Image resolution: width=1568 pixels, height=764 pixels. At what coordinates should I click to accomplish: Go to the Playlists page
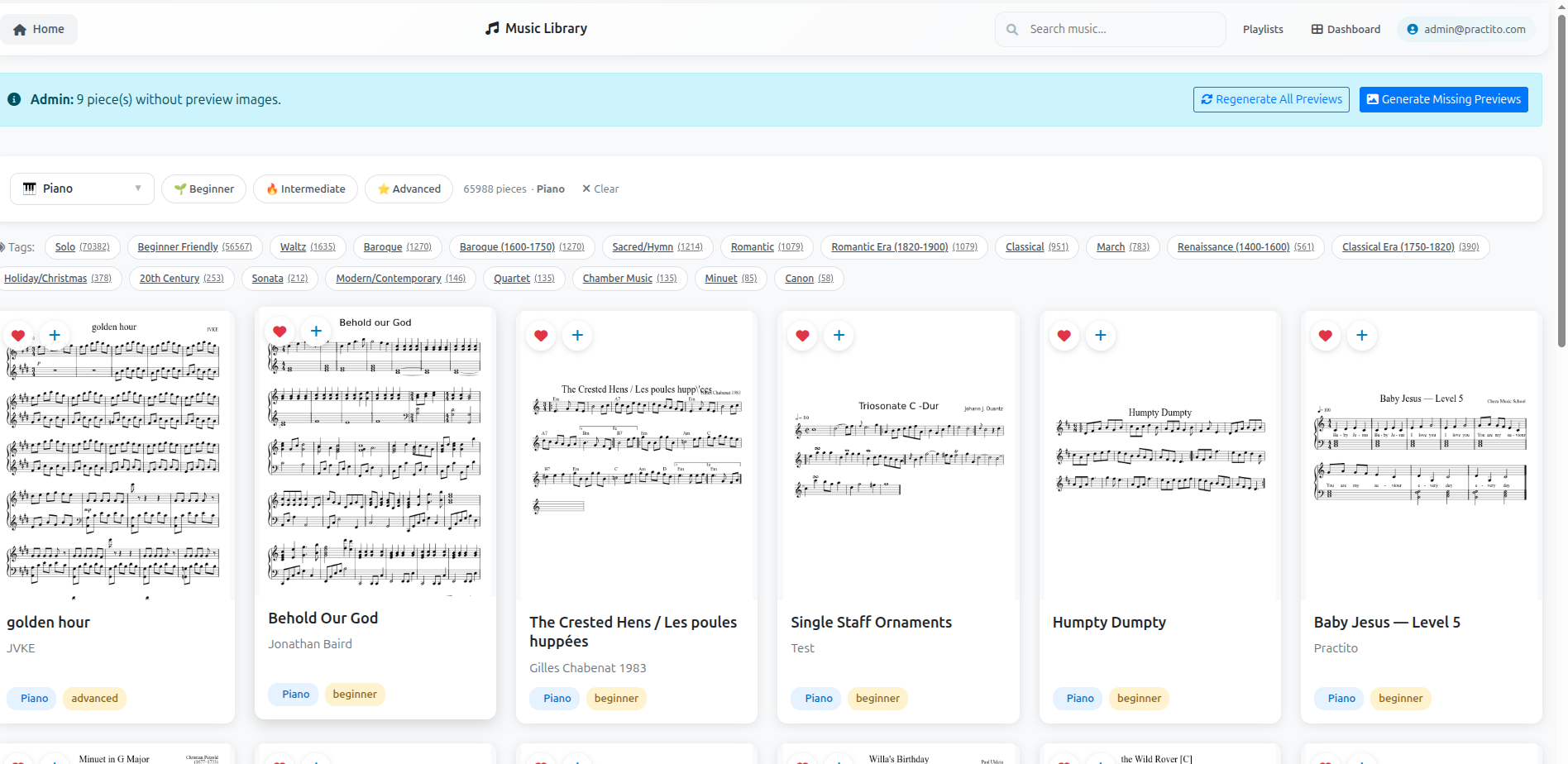[1262, 29]
